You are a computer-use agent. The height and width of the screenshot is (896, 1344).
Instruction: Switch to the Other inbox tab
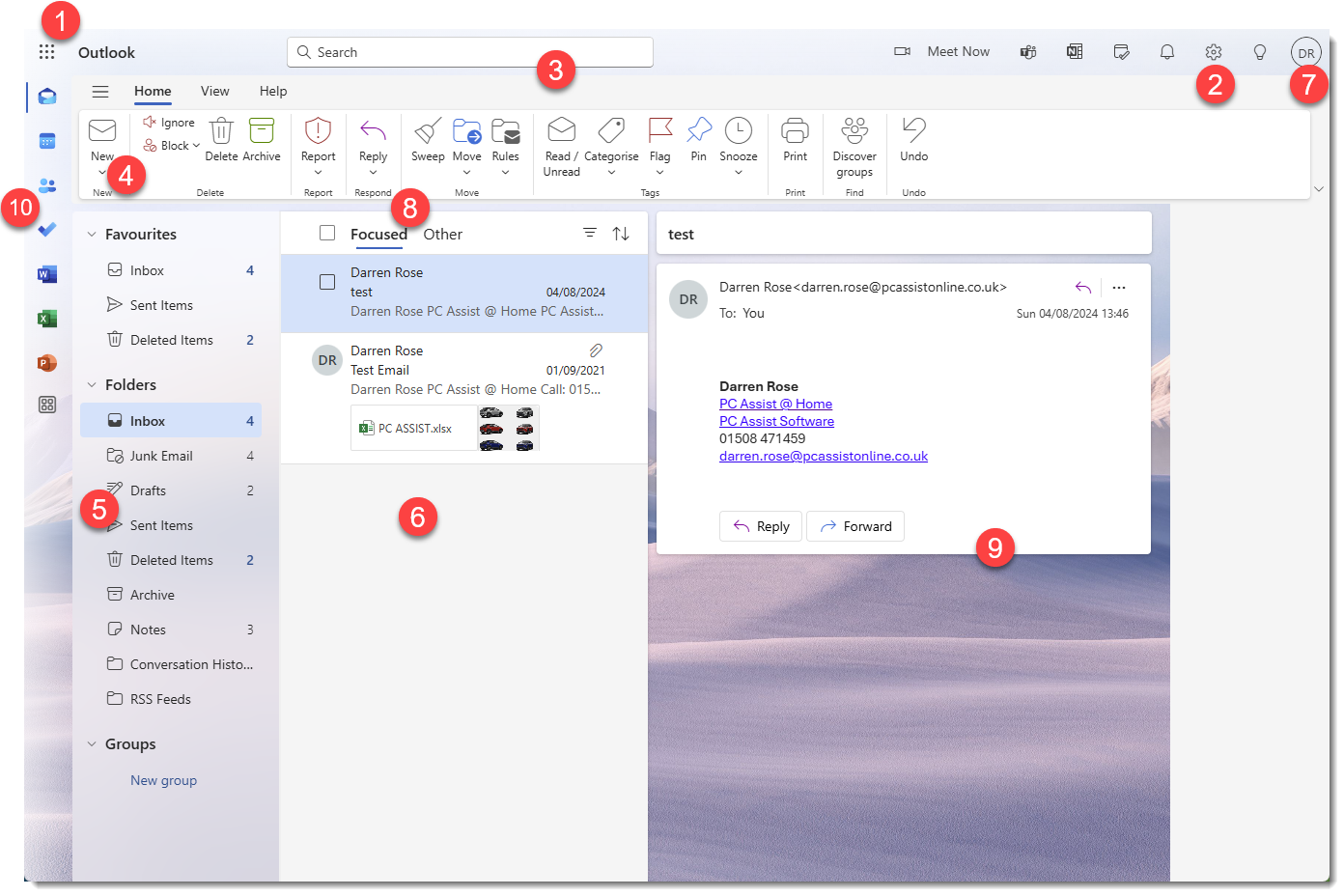442,234
